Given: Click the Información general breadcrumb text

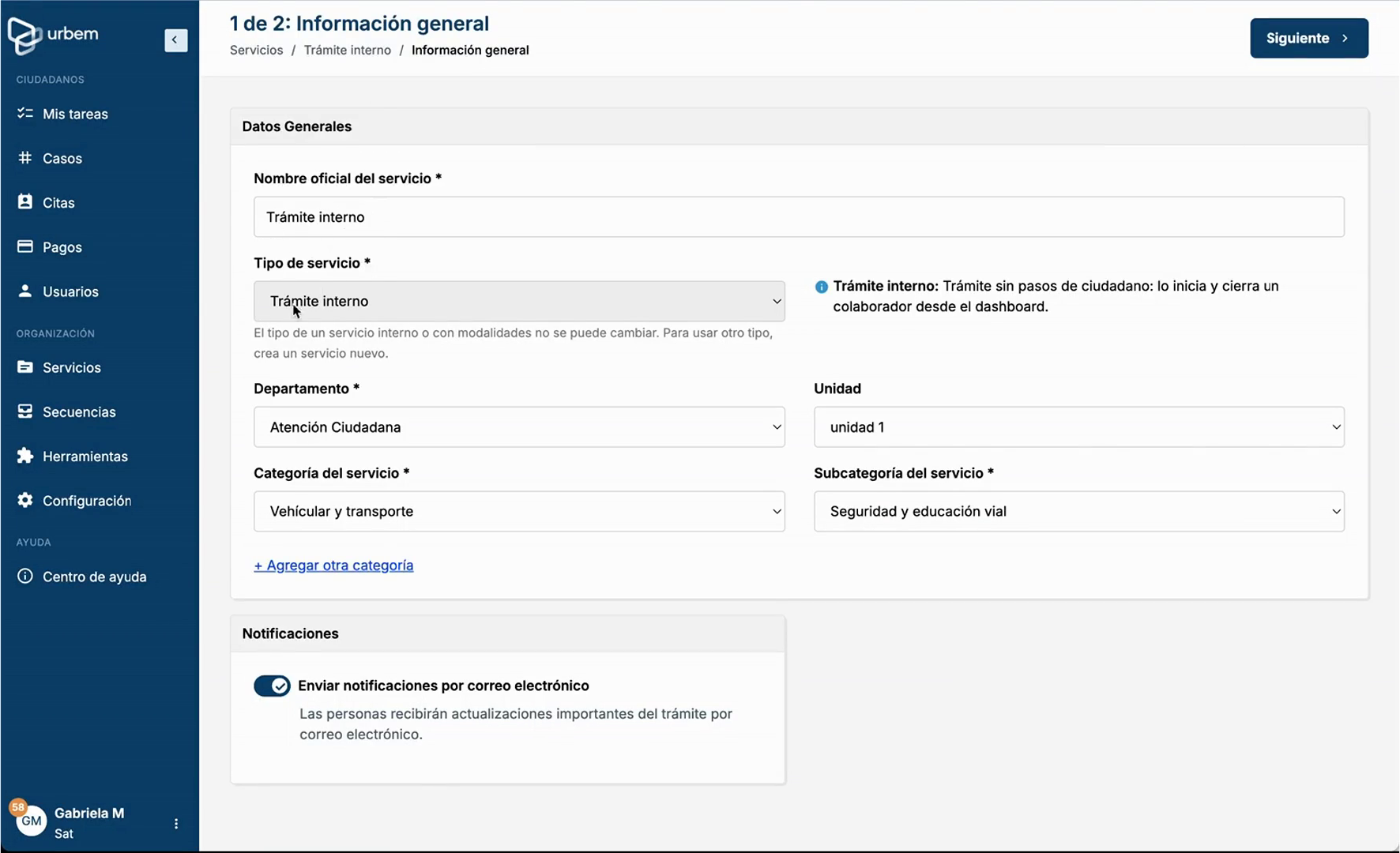Looking at the screenshot, I should tap(470, 50).
